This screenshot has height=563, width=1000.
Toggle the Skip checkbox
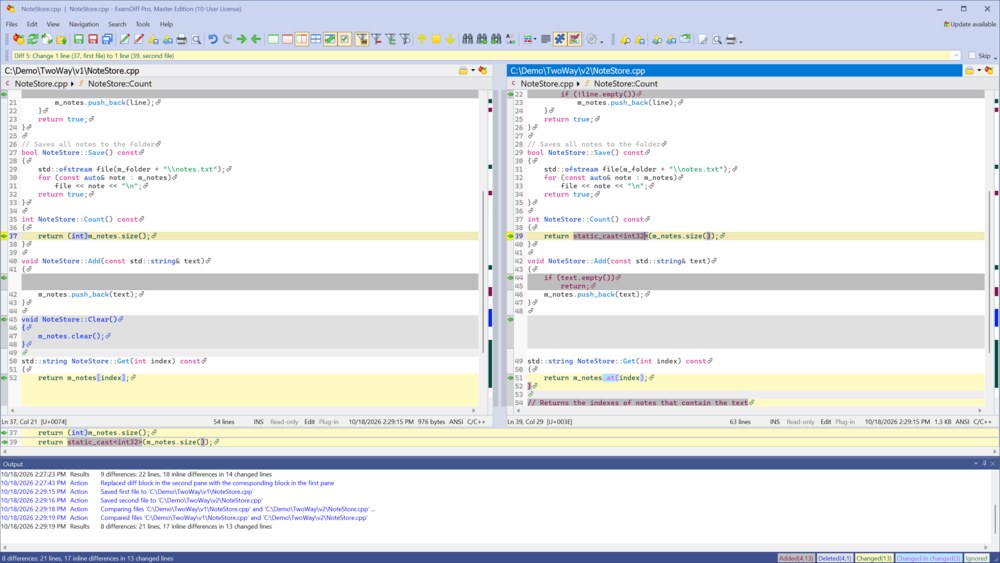tap(972, 55)
